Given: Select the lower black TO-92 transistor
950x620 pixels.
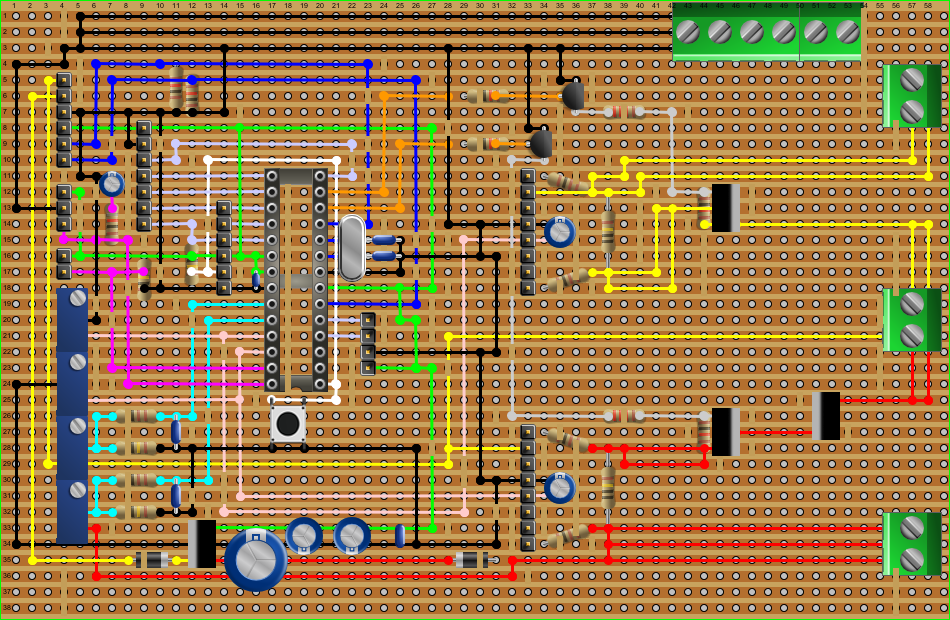Looking at the screenshot, I should coord(541,144).
